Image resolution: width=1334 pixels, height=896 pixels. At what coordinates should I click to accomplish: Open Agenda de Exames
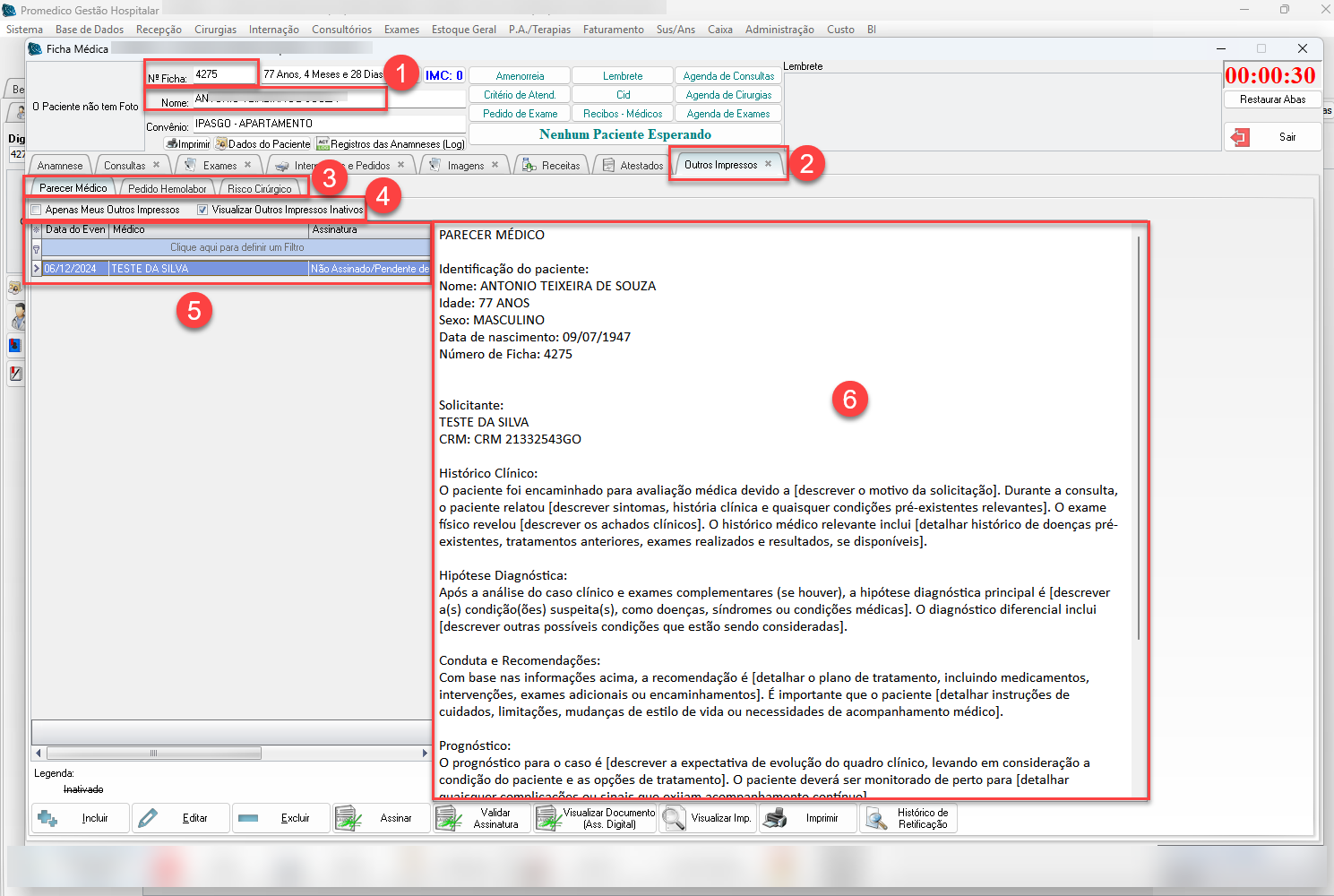point(728,114)
